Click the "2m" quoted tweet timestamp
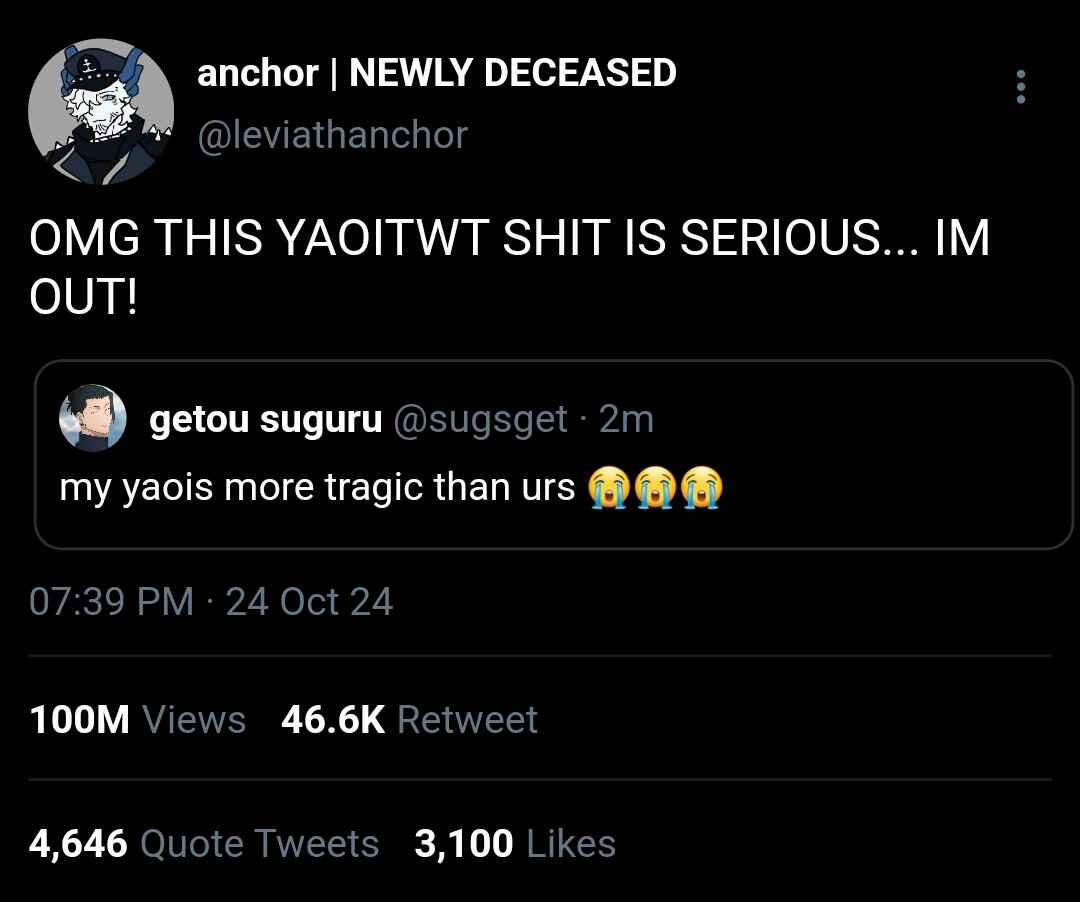Image resolution: width=1080 pixels, height=902 pixels. point(626,420)
